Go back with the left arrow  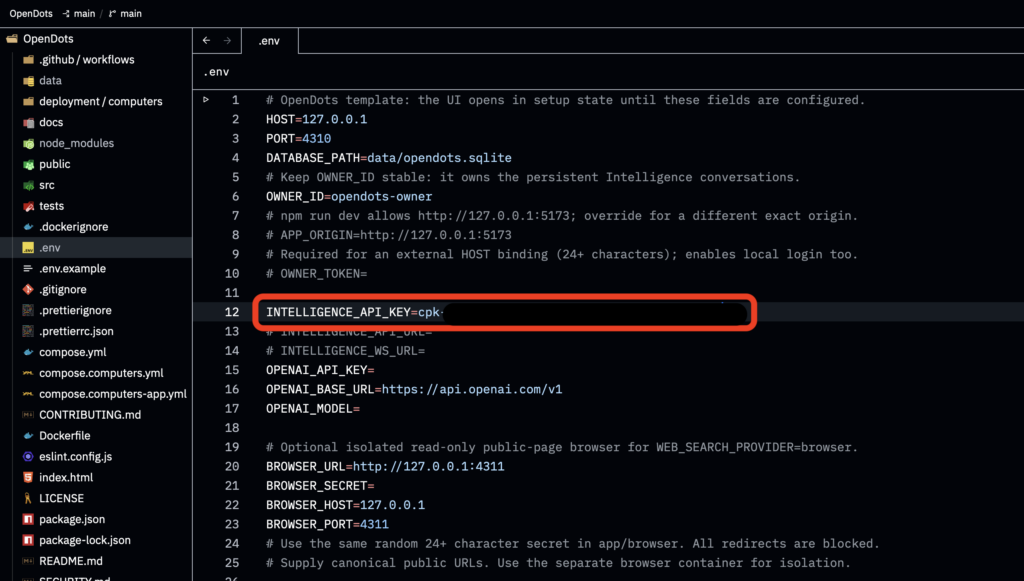pos(206,40)
